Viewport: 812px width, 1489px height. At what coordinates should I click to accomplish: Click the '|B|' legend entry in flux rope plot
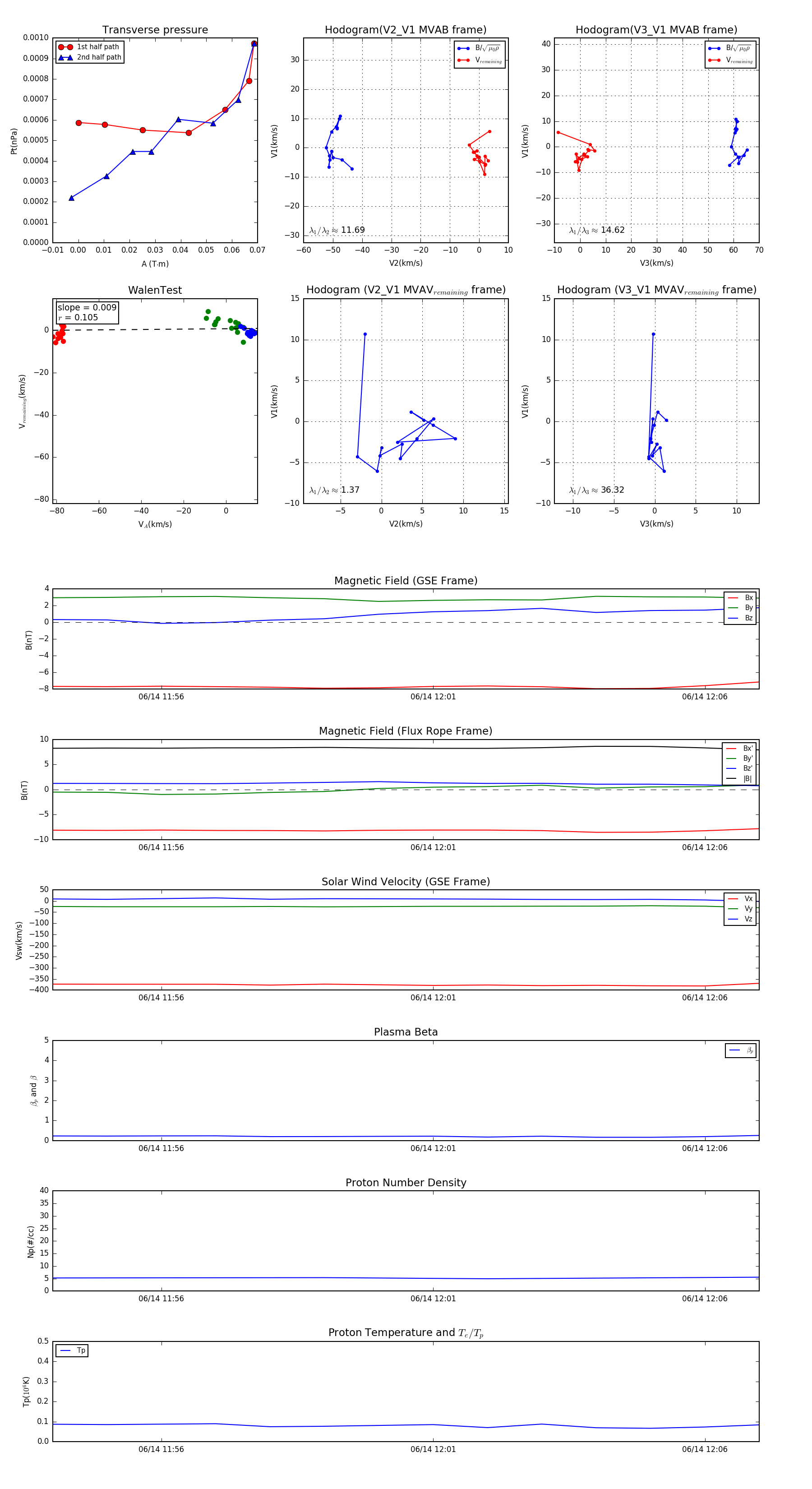pyautogui.click(x=740, y=779)
